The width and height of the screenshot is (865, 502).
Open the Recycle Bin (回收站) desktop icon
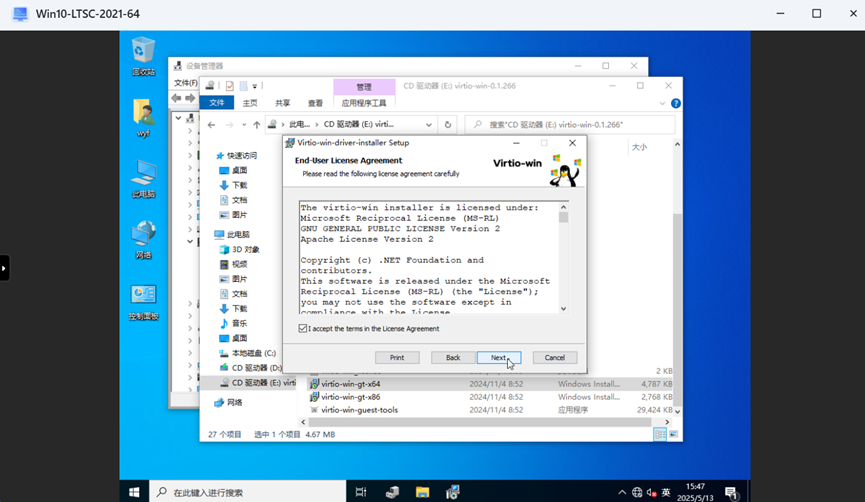pos(143,55)
